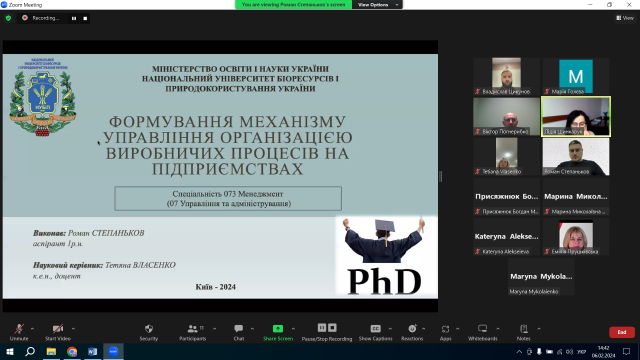Screen dimensions: 640x360
Task: Open the system tray volume control
Action: (569, 351)
